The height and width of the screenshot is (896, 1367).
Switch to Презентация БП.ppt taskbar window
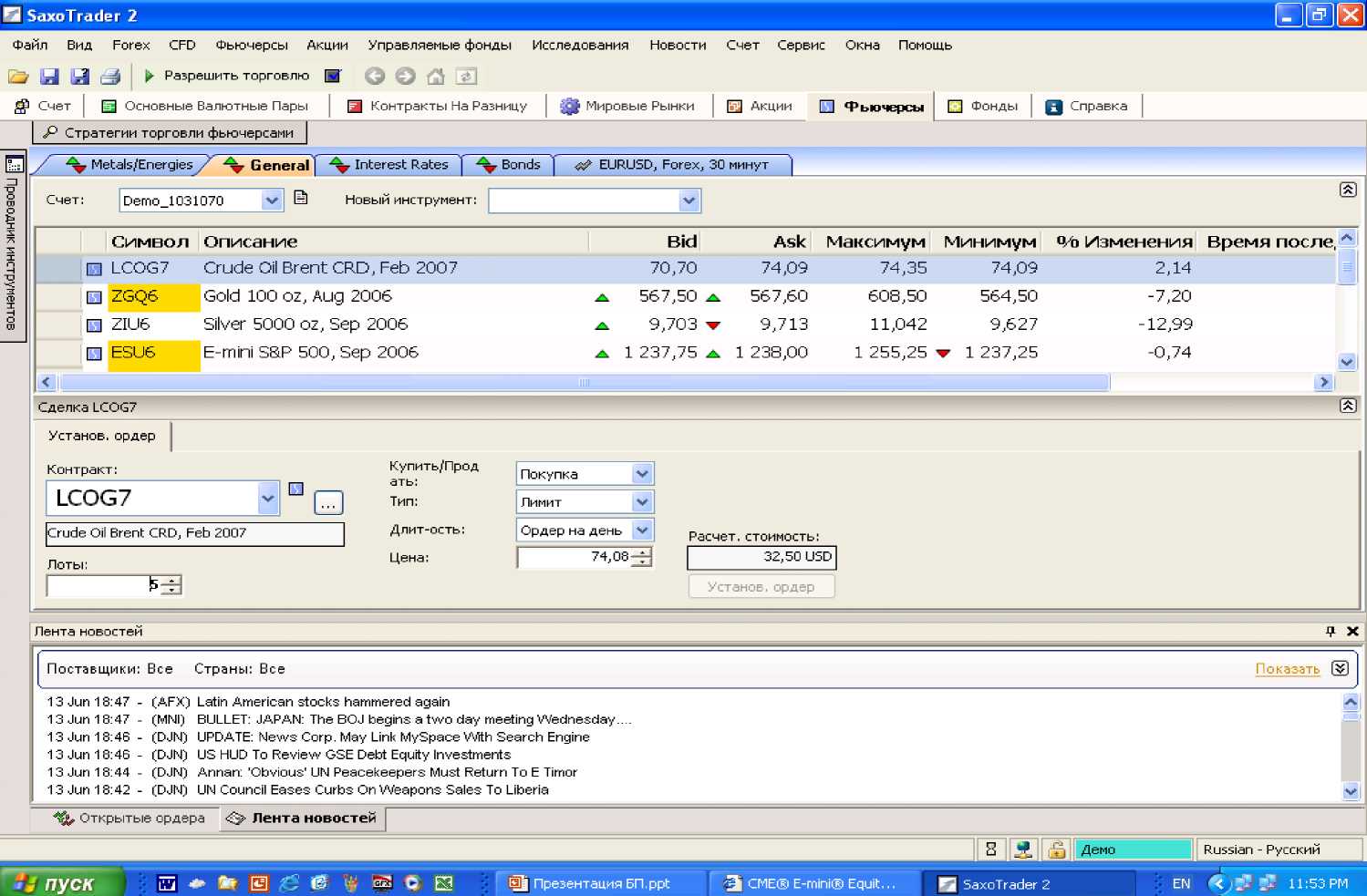(602, 883)
